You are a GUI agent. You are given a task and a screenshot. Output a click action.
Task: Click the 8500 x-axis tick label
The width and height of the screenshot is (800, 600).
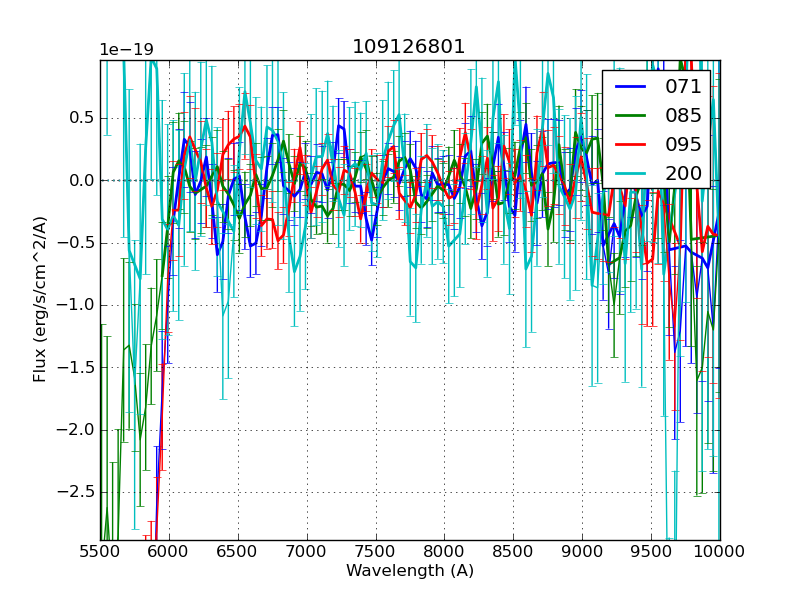click(x=514, y=552)
